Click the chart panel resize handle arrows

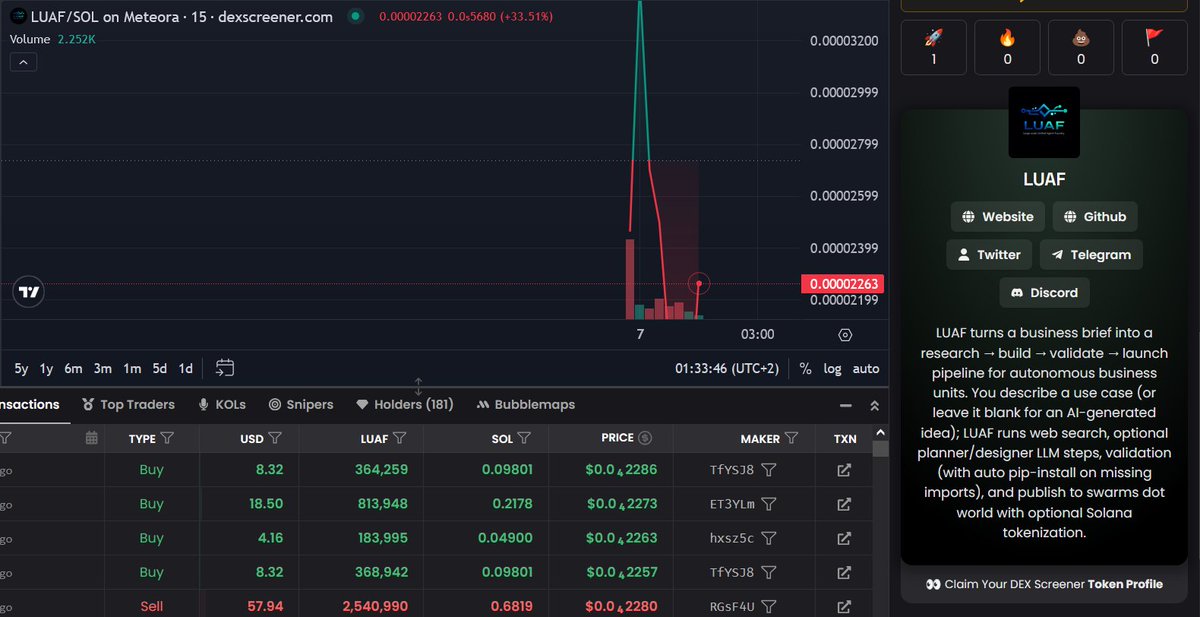click(x=418, y=386)
